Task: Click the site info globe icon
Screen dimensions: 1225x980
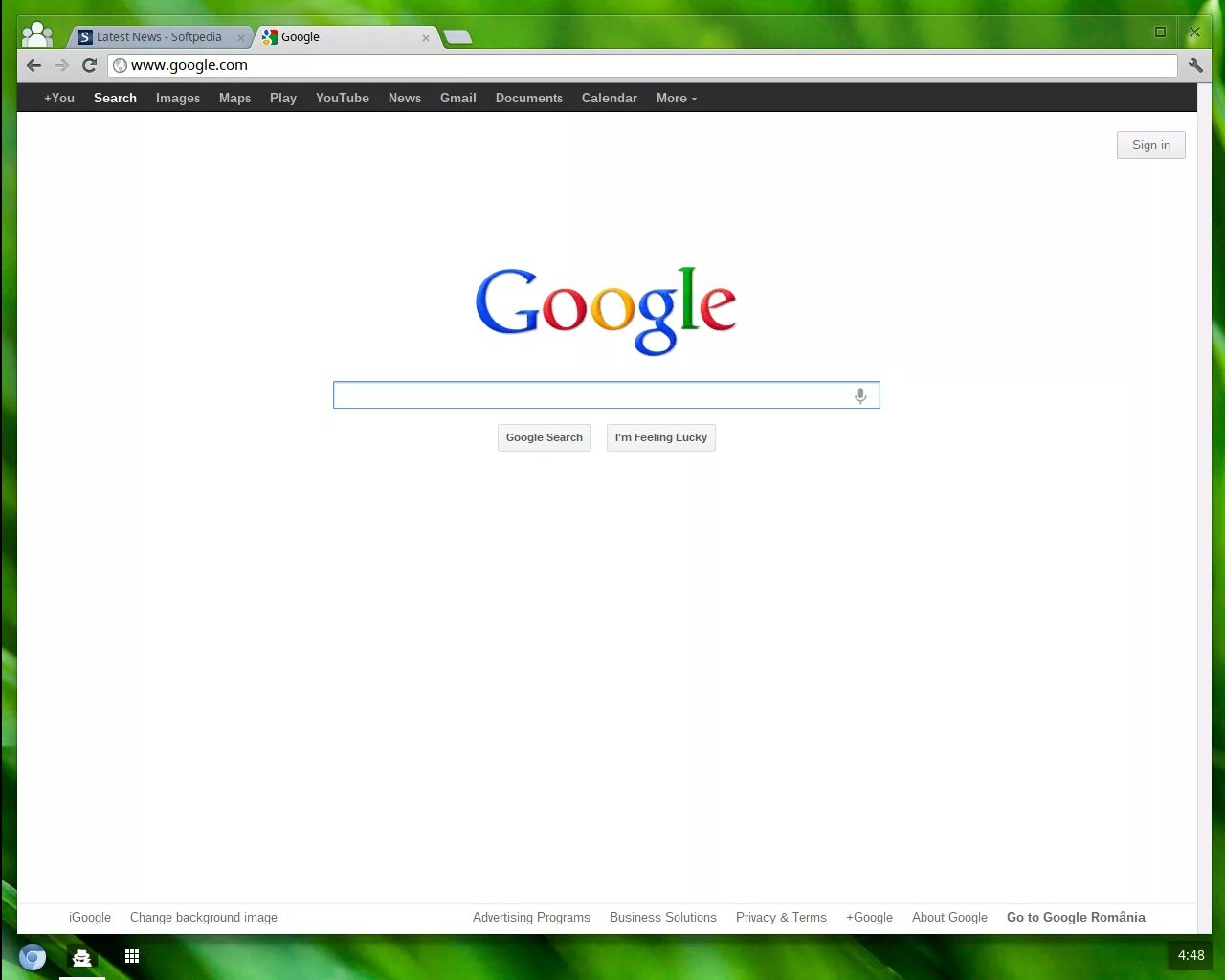Action: click(120, 65)
